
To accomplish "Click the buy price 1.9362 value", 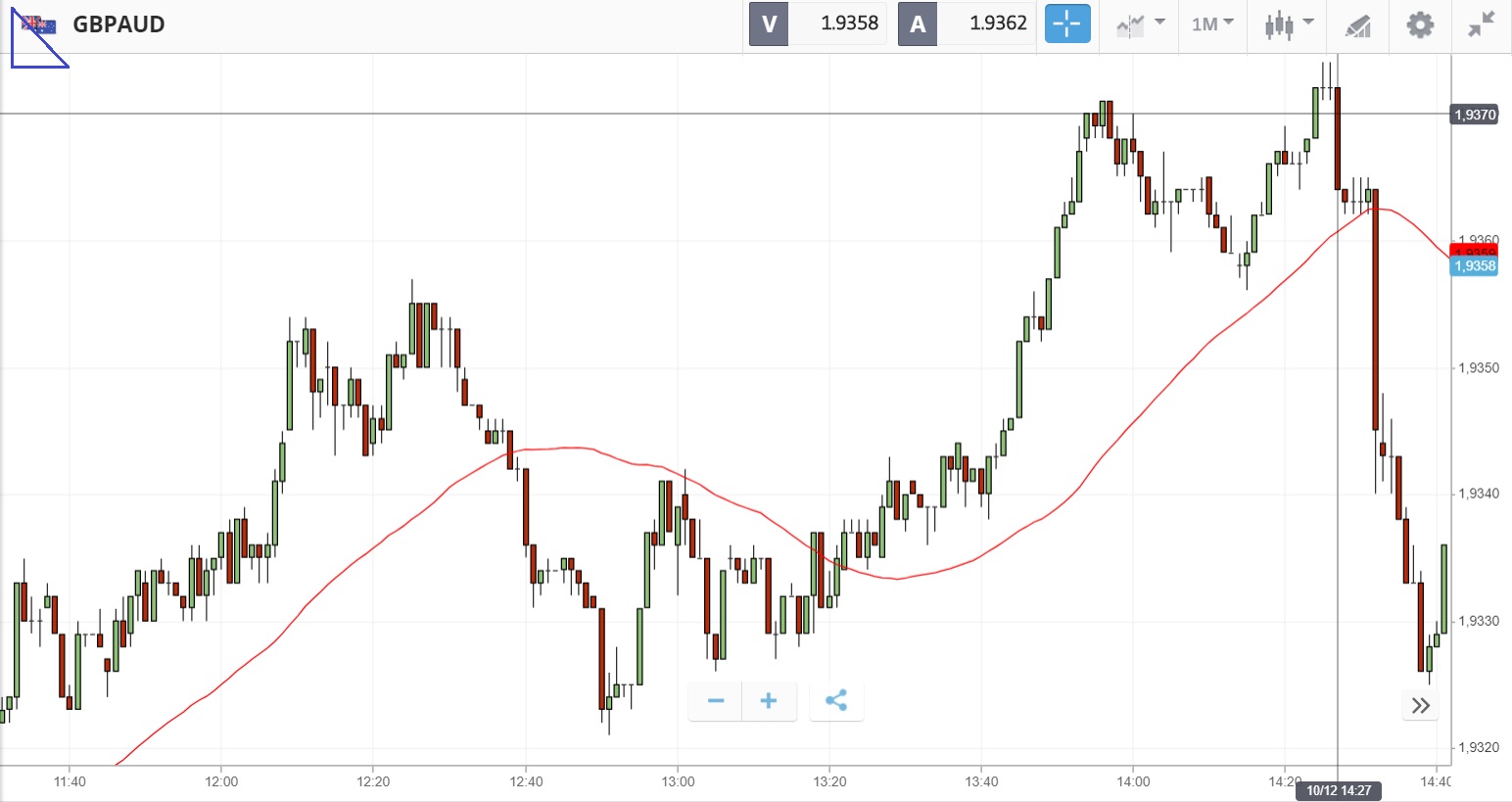I will (998, 24).
